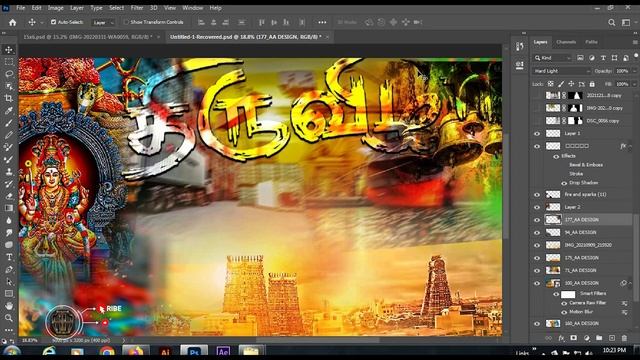
Task: Select the Blur tool
Action: [9, 220]
